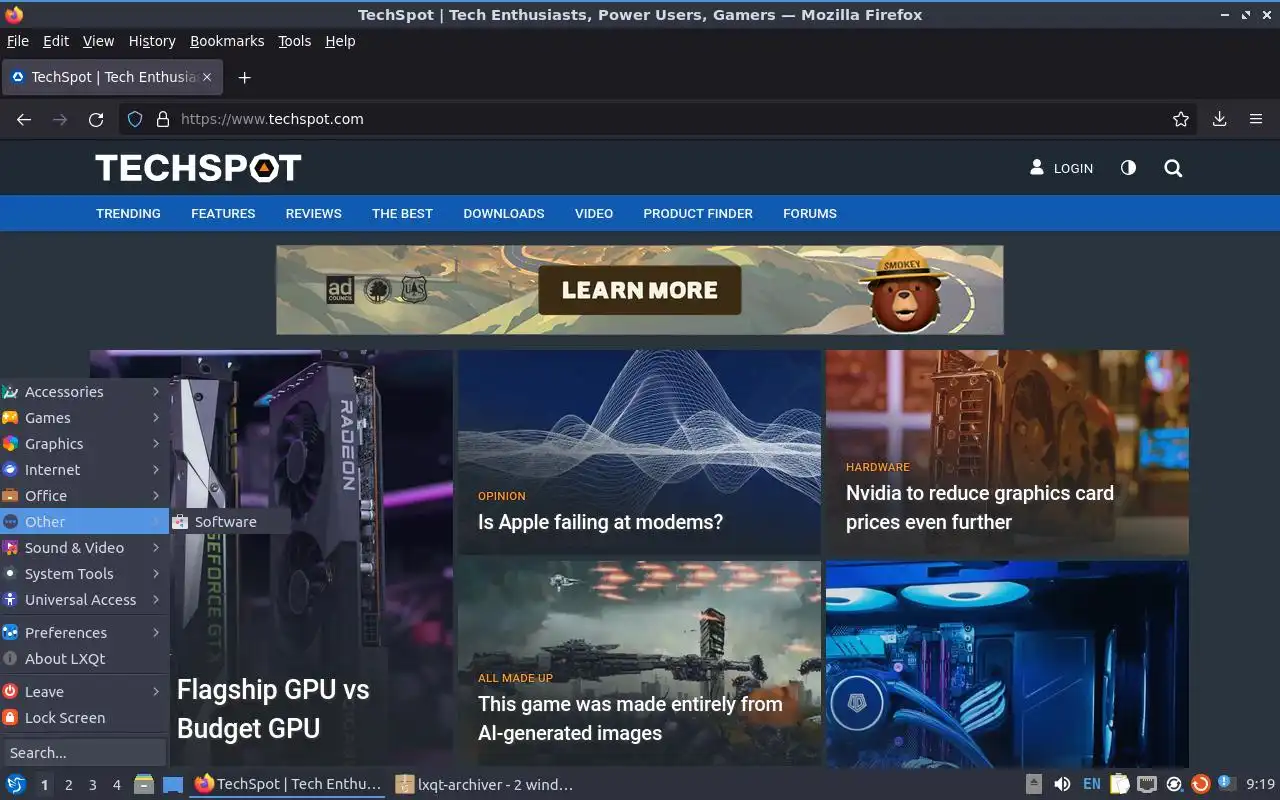
Task: Expand the System Tools submenu
Action: 84,574
